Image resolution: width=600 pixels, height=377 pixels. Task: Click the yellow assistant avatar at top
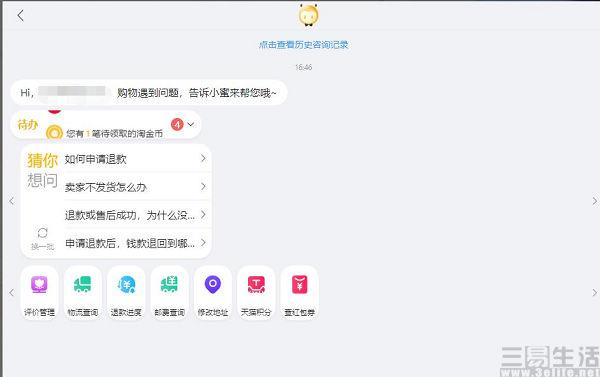(x=308, y=15)
